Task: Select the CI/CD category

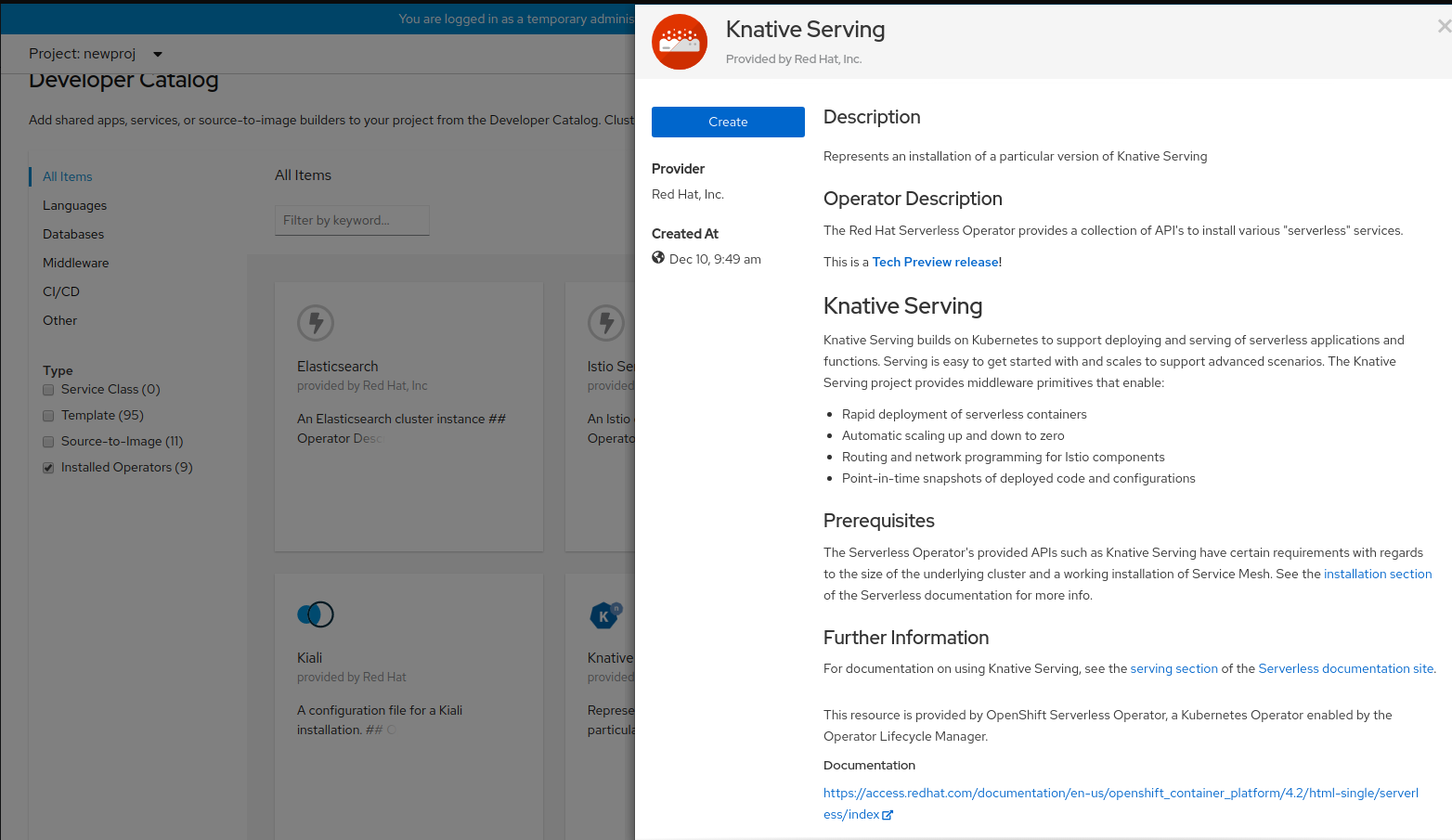Action: pos(61,291)
